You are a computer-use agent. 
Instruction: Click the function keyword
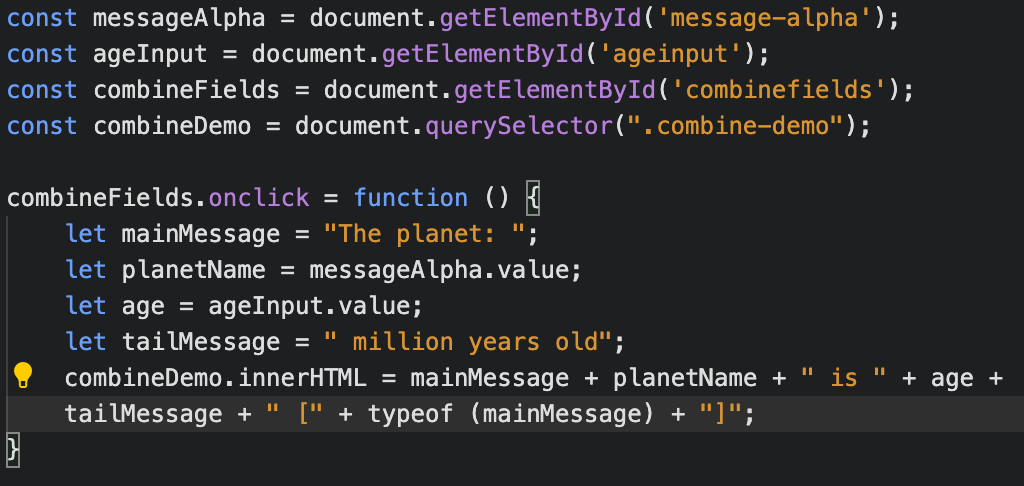point(411,198)
